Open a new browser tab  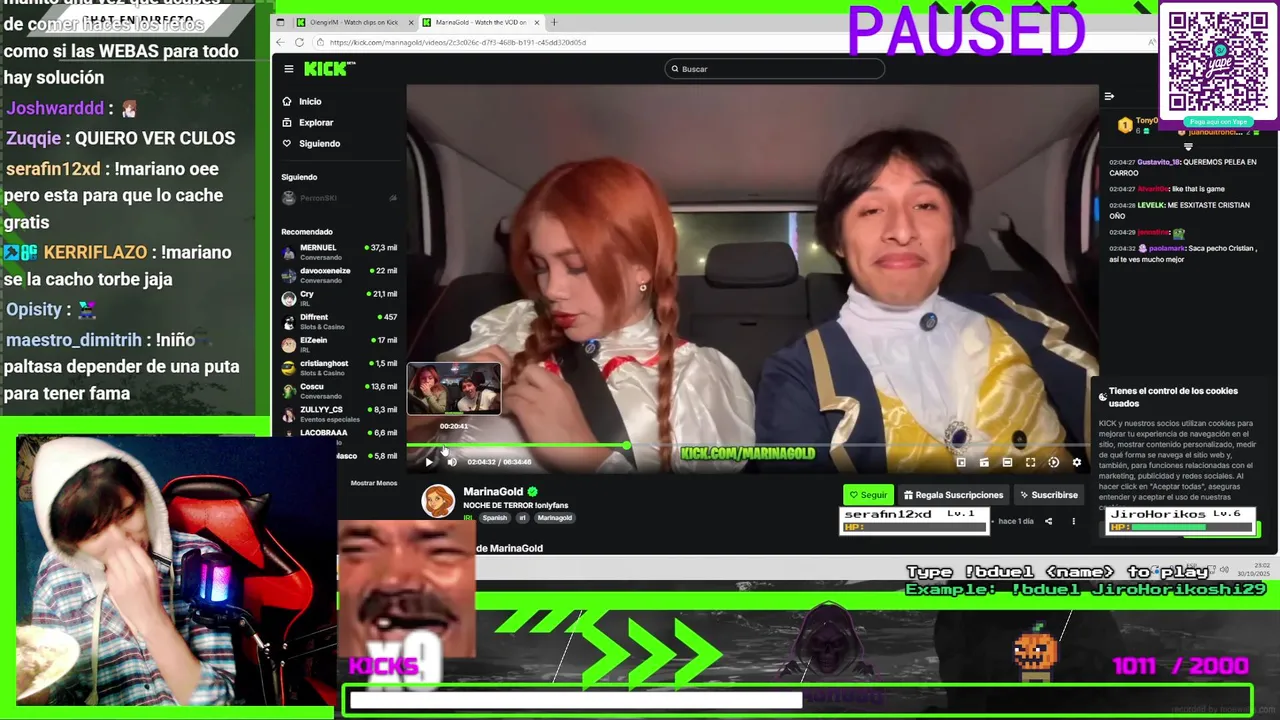(x=555, y=22)
